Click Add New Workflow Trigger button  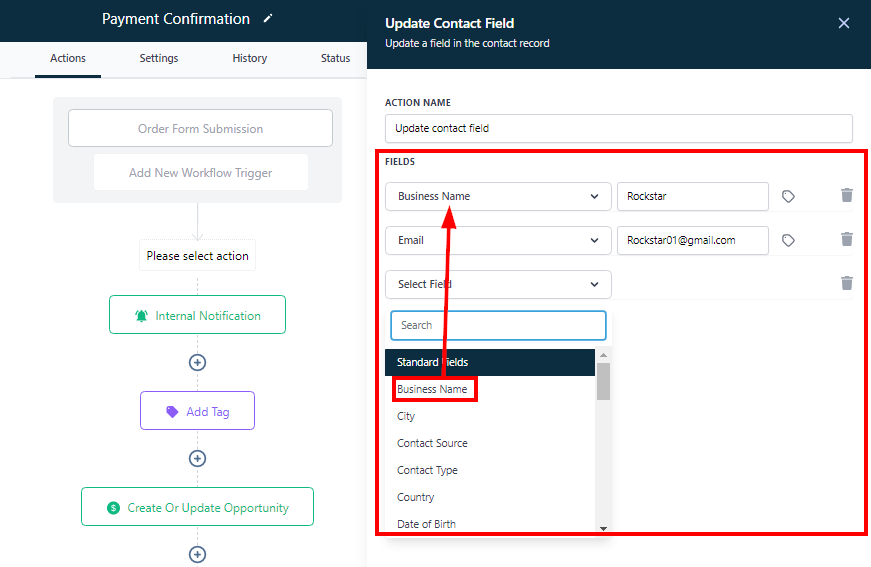click(200, 173)
